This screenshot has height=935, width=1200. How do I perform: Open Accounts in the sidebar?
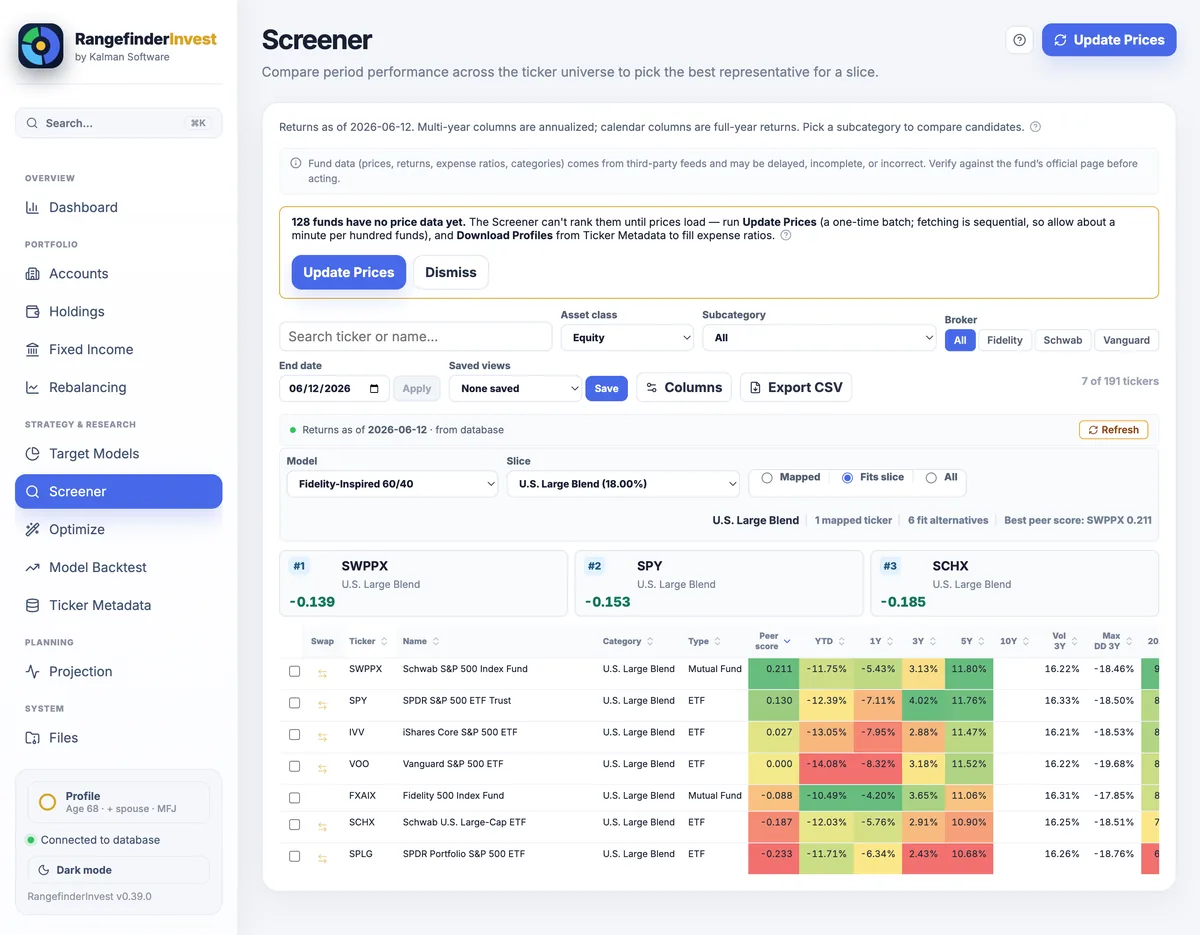coord(118,273)
